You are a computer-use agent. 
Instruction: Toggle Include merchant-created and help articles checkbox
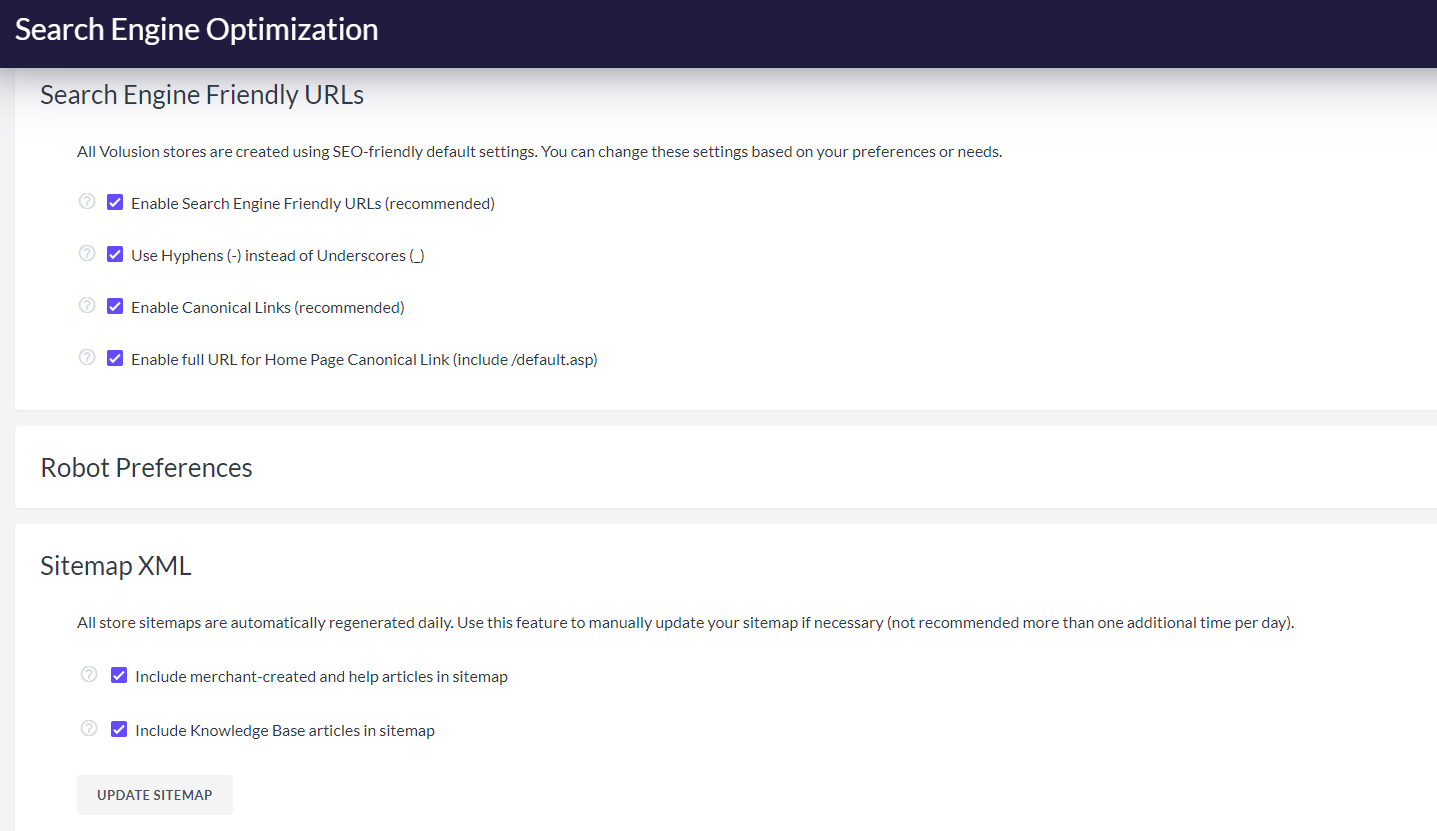(x=119, y=676)
